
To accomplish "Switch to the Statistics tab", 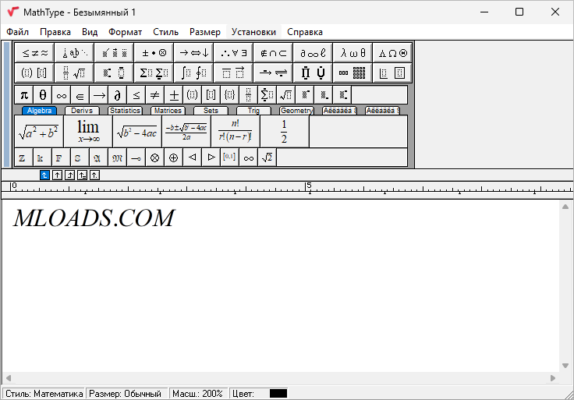I will coord(125,111).
